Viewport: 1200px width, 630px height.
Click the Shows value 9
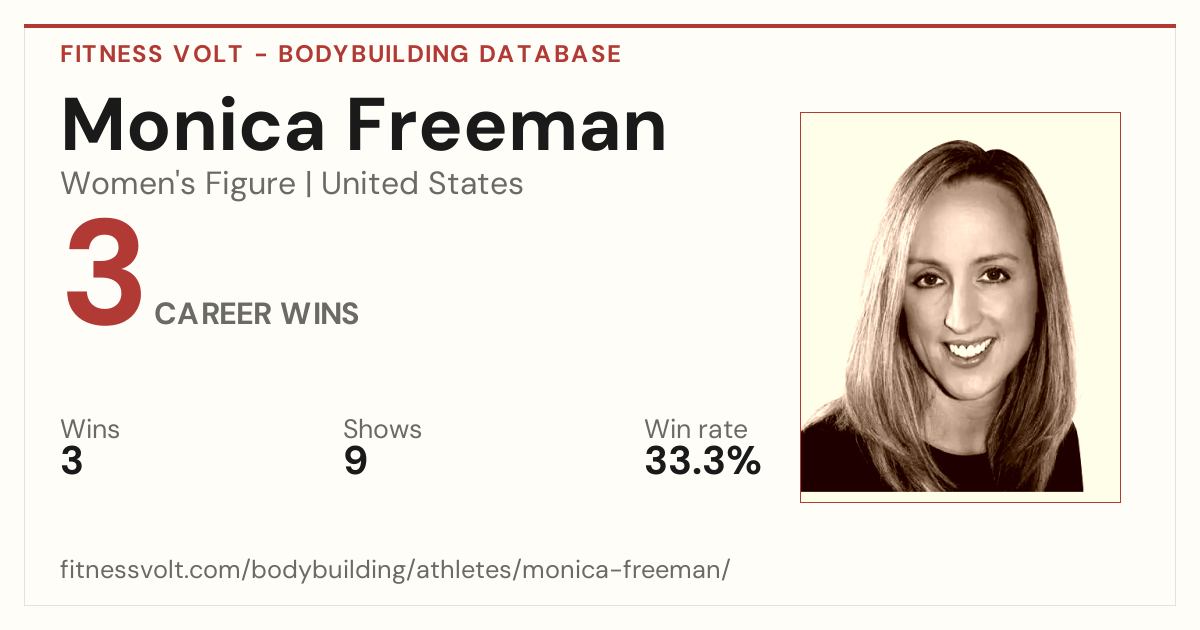click(355, 461)
